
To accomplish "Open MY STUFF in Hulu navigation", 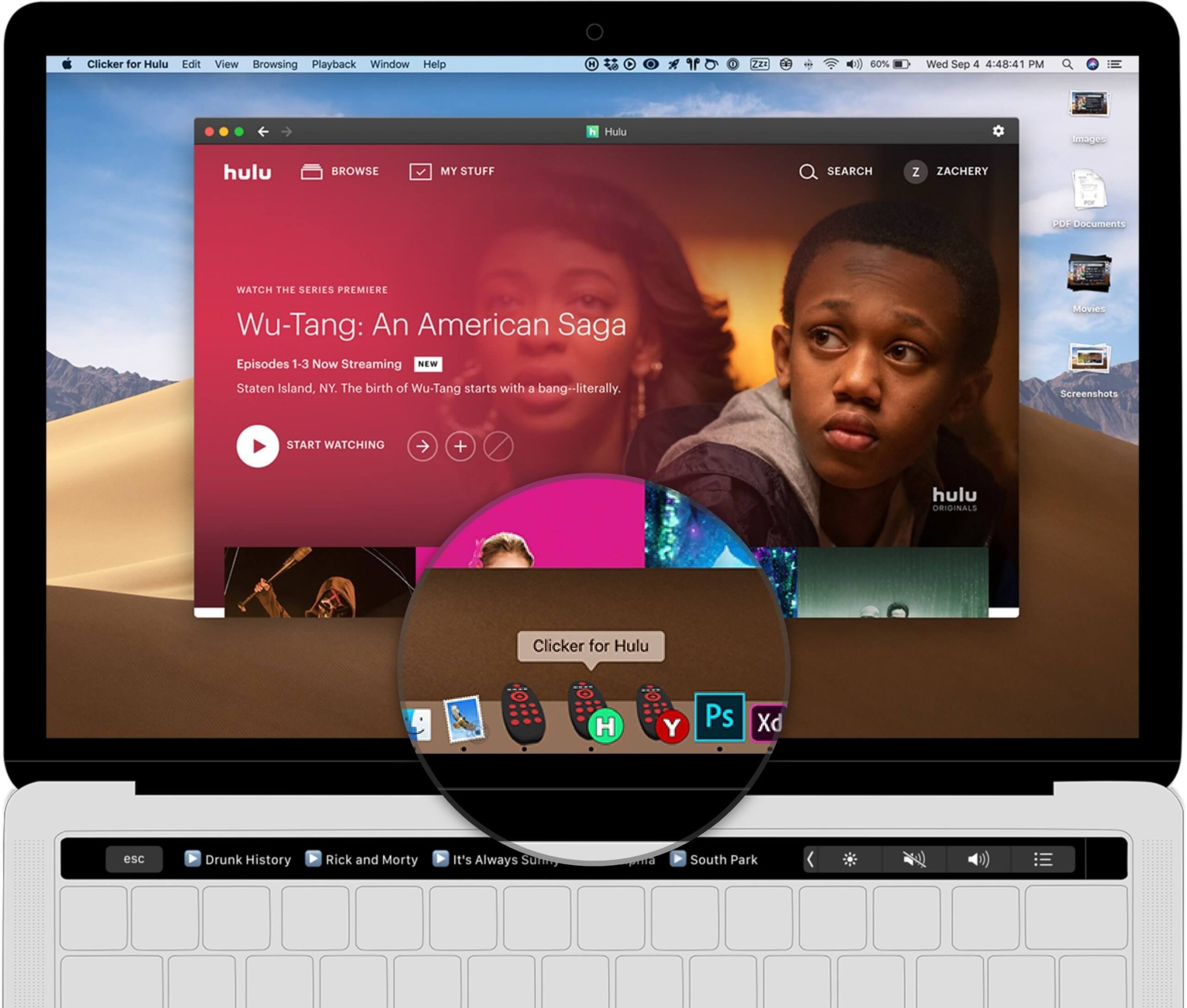I will click(x=452, y=171).
